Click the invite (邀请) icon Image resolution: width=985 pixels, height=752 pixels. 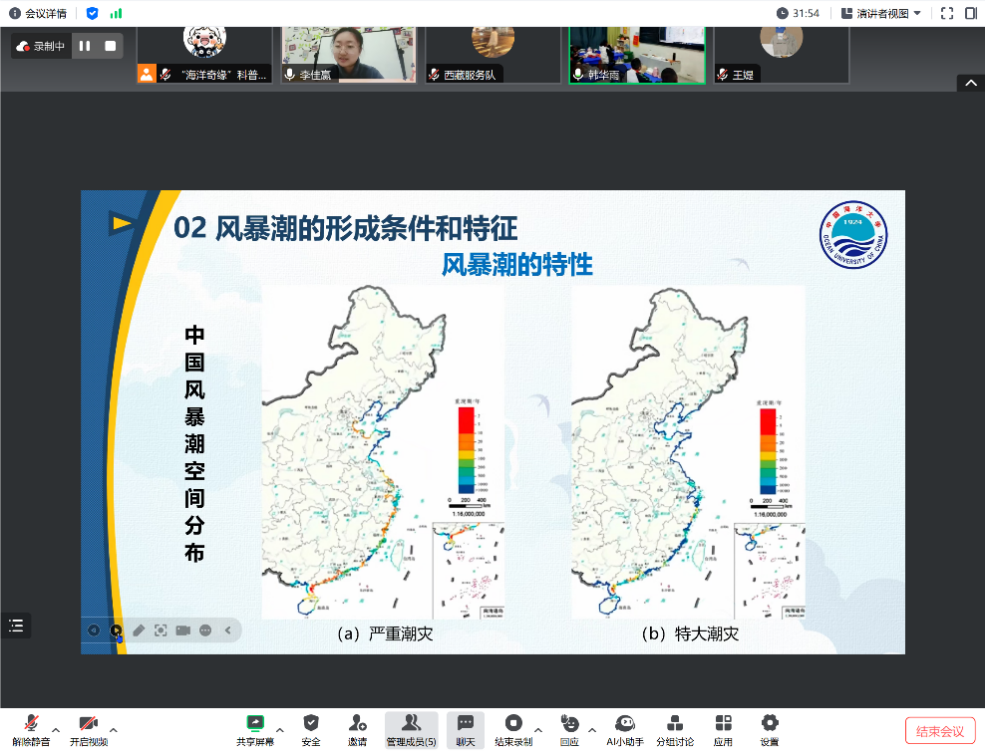pos(357,724)
